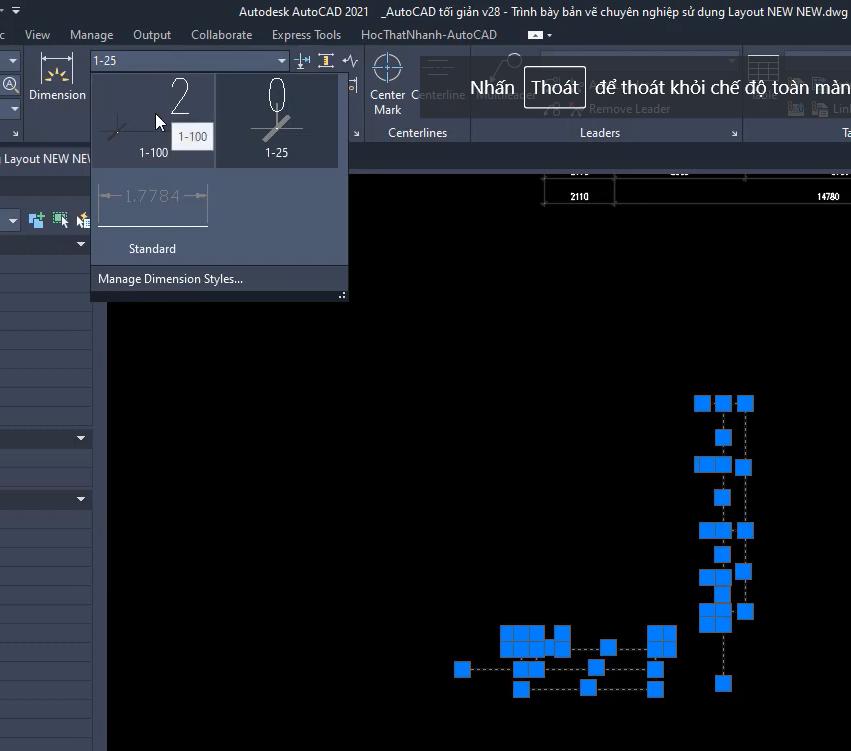Image resolution: width=851 pixels, height=751 pixels.
Task: Click the Remove Leader icon
Action: pyautogui.click(x=576, y=110)
